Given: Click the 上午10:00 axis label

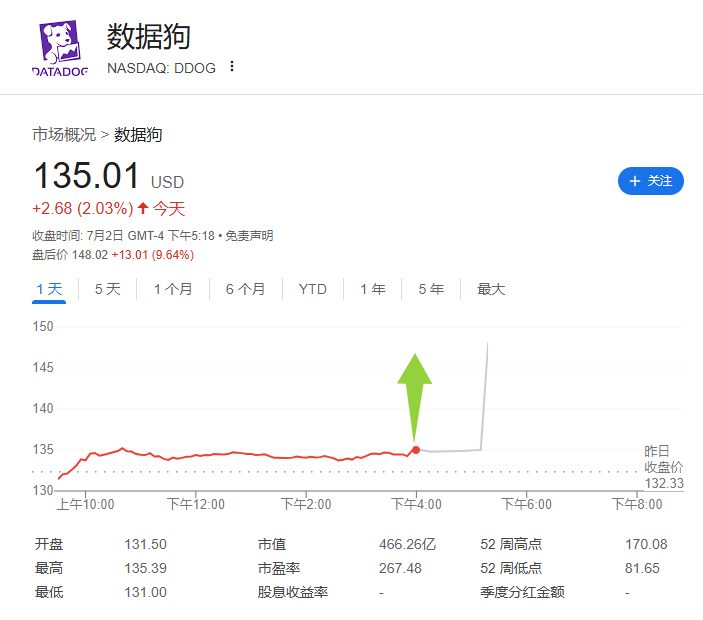Looking at the screenshot, I should 85,504.
